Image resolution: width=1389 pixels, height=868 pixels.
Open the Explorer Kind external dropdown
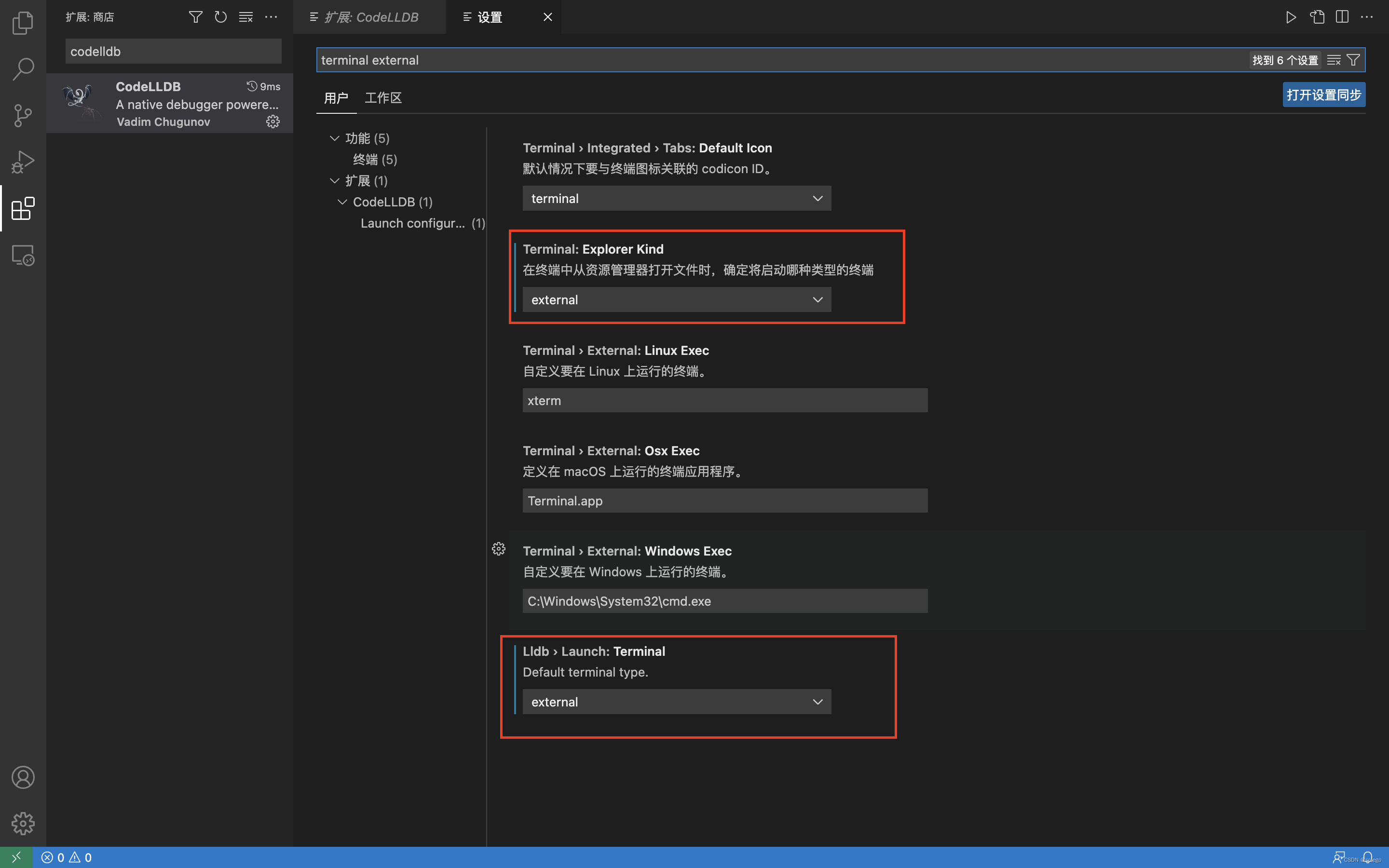pos(677,299)
